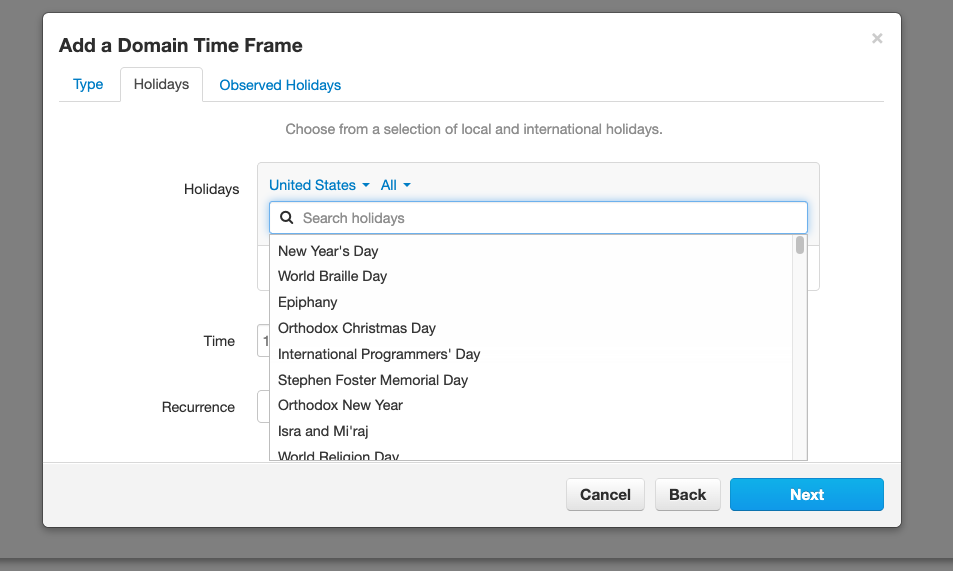Switch to the Type tab
Screen dimensions: 953x571
click(88, 85)
